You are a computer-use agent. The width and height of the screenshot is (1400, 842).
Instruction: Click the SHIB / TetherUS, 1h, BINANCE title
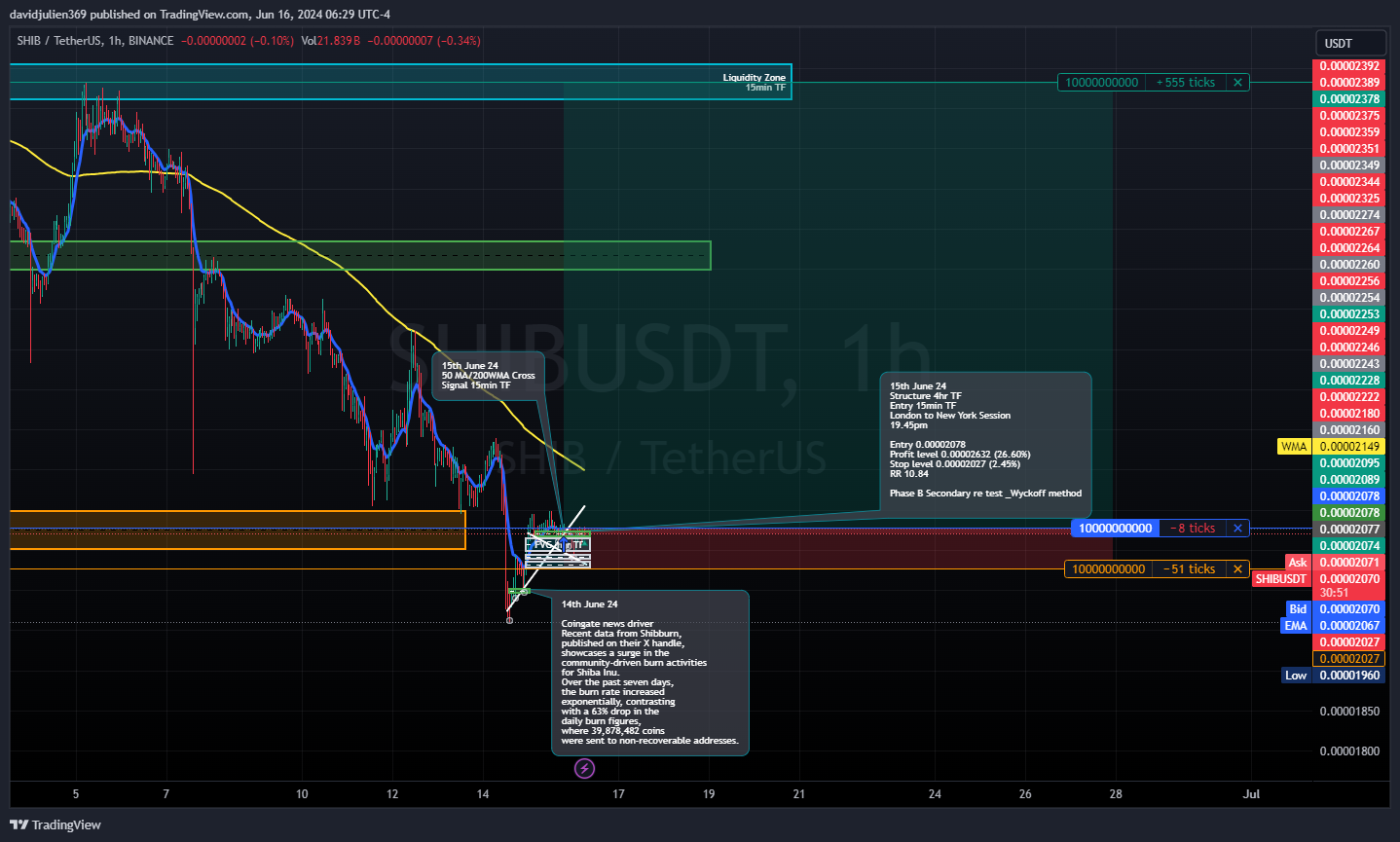[95, 41]
